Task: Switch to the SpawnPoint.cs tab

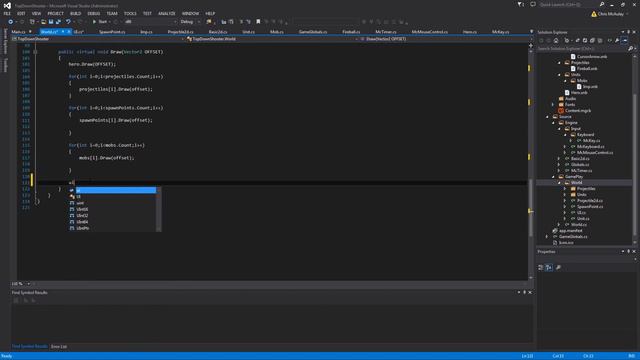Action: pos(112,32)
